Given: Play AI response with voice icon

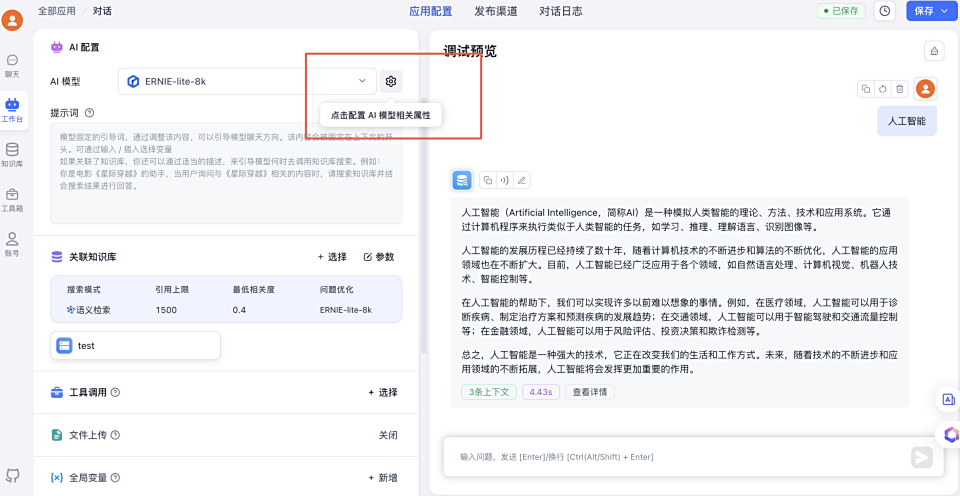Looking at the screenshot, I should coord(504,180).
